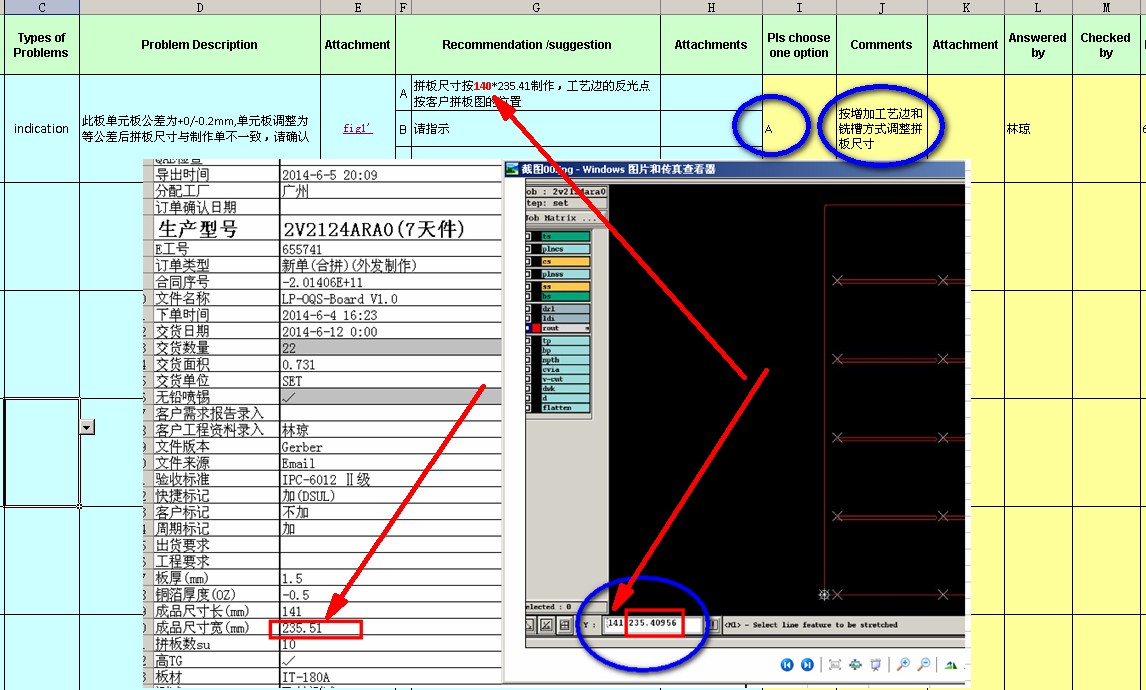Viewport: 1146px width, 690px height.
Task: Click the indication cell
Action: tap(41, 129)
